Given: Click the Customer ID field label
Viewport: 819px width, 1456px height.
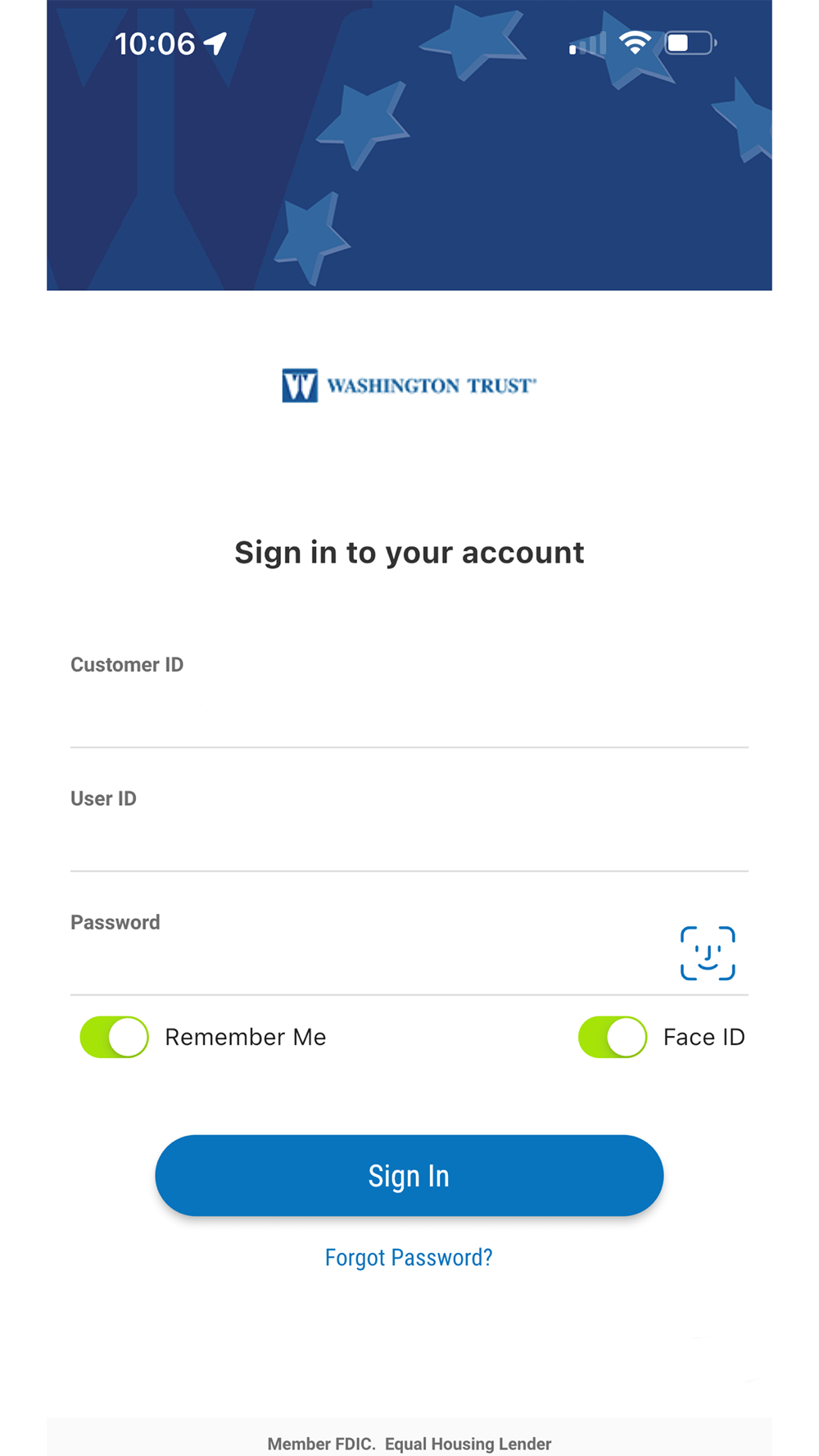Looking at the screenshot, I should 127,664.
